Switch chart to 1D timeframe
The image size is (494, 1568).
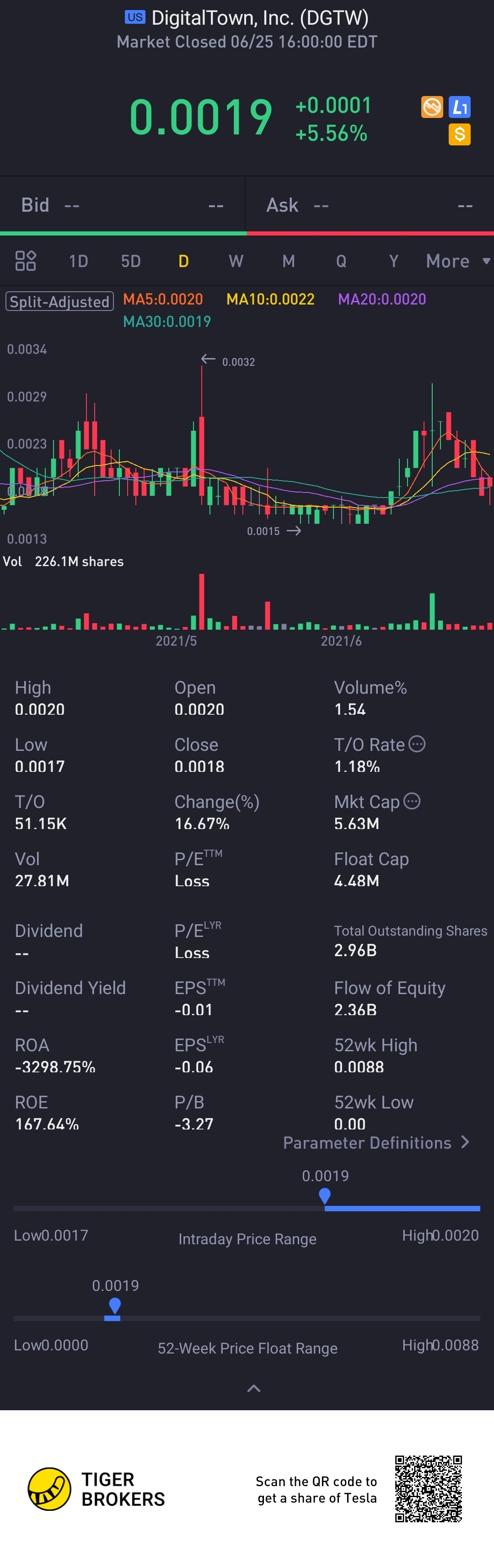78,261
